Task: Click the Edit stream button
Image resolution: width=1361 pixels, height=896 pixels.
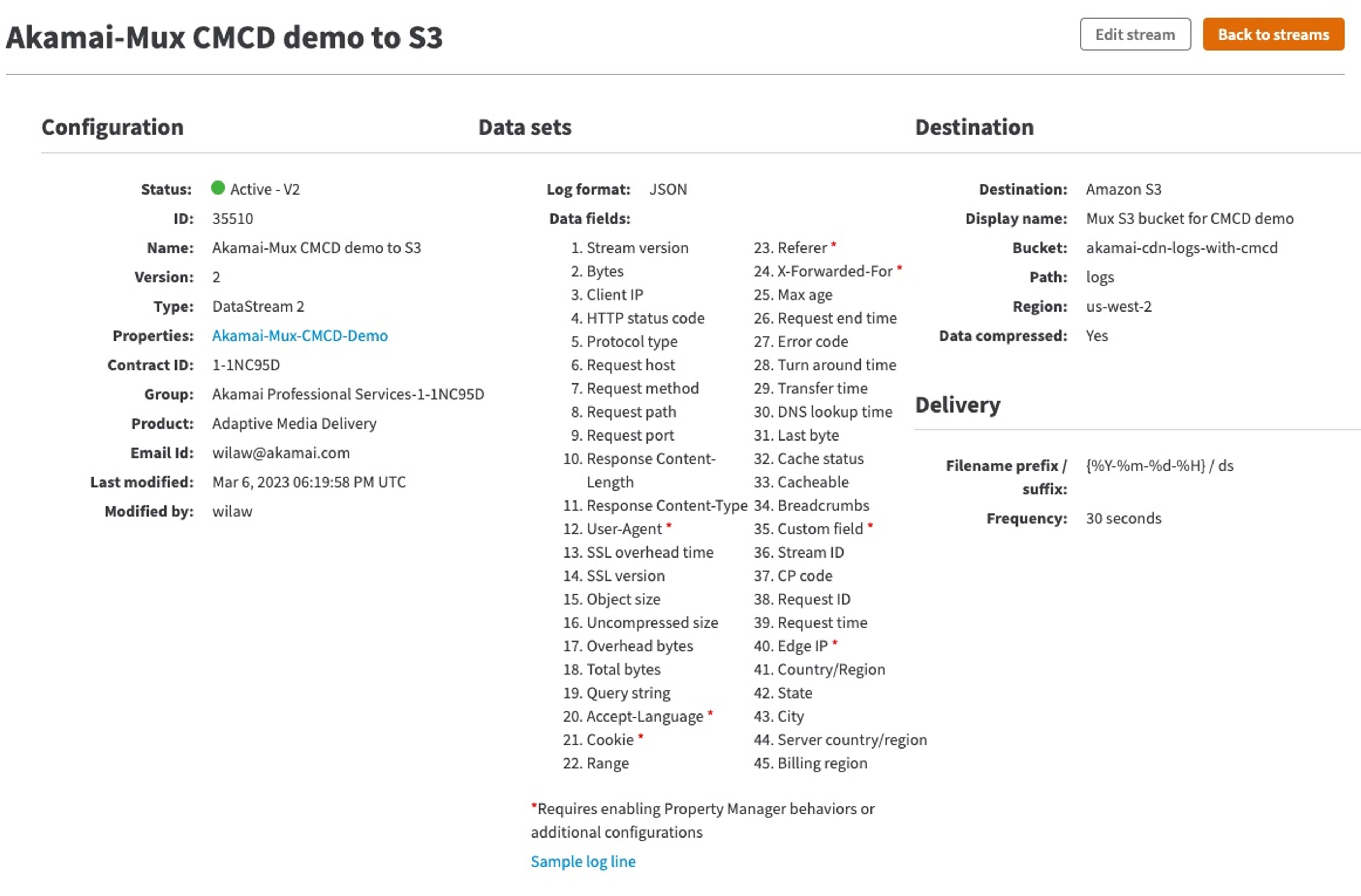Action: click(1135, 34)
